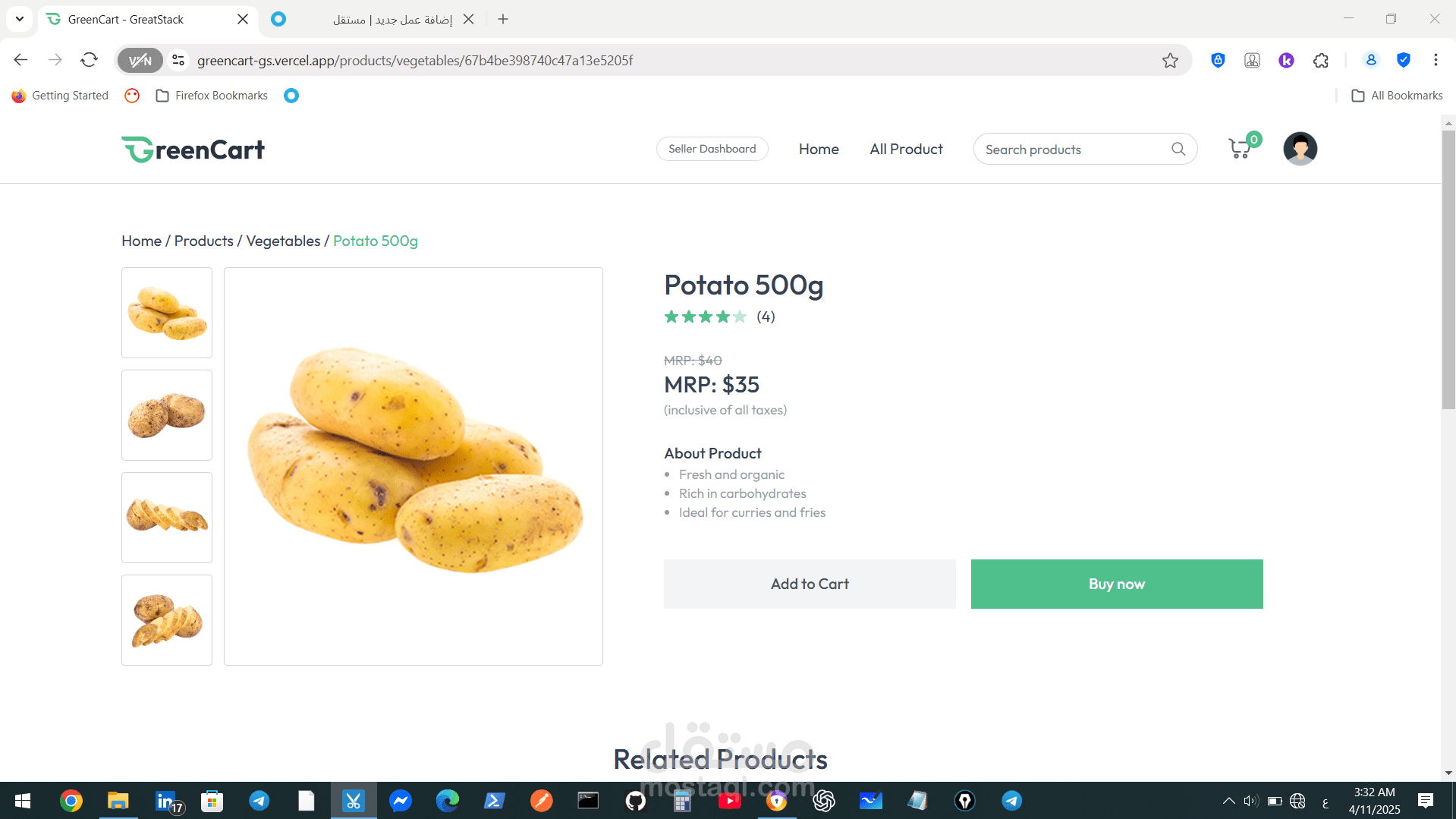Open the shopping cart icon
This screenshot has height=819, width=1456.
click(x=1240, y=149)
